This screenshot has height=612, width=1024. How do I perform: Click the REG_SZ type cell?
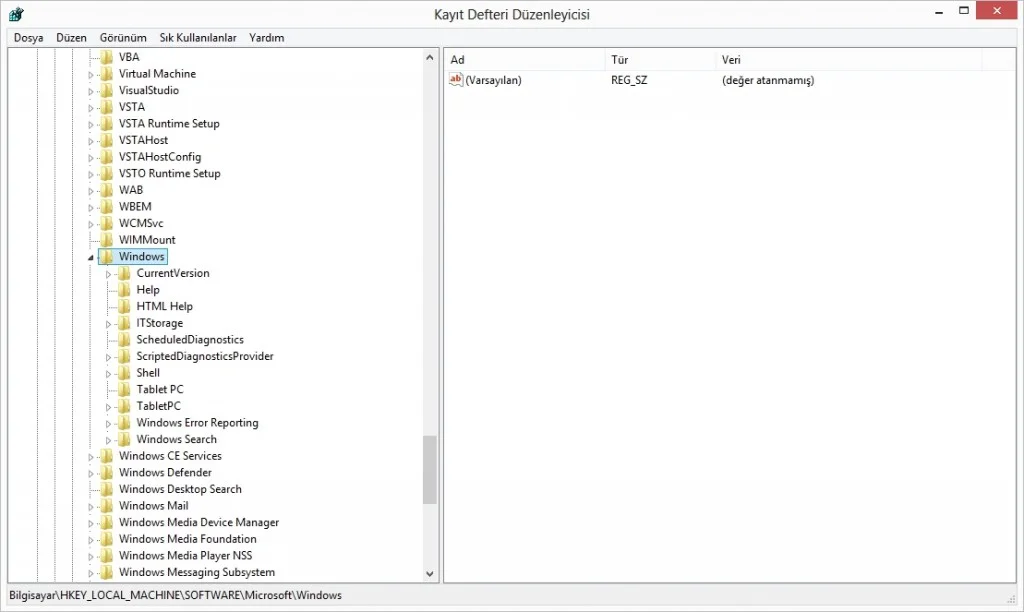click(x=629, y=80)
